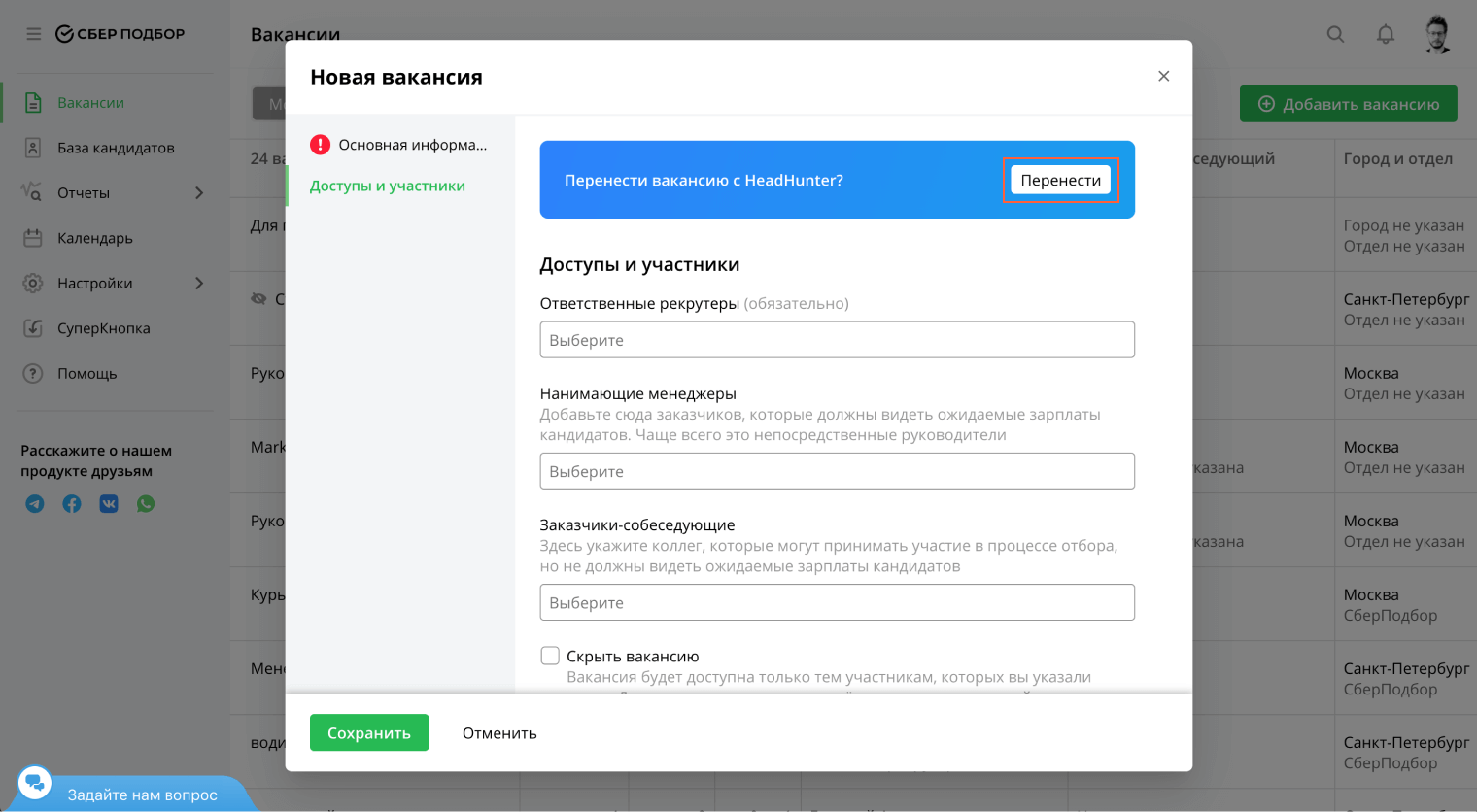Click the Сохранить button
The image size is (1477, 812).
click(369, 733)
